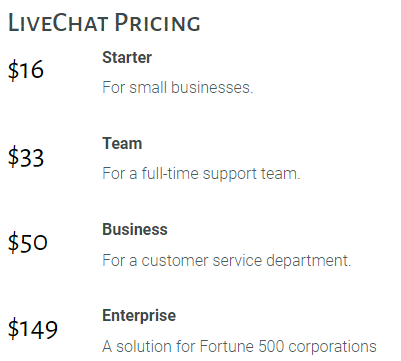Click the LiveChat Pricing heading
Image resolution: width=401 pixels, height=361 pixels.
(104, 23)
